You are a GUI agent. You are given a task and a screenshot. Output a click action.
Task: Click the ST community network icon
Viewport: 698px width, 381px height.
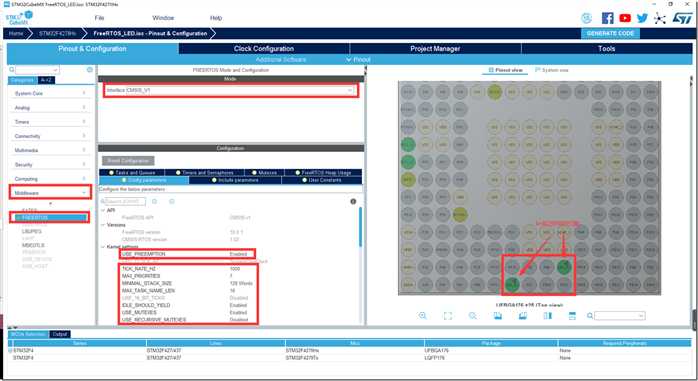coord(660,18)
